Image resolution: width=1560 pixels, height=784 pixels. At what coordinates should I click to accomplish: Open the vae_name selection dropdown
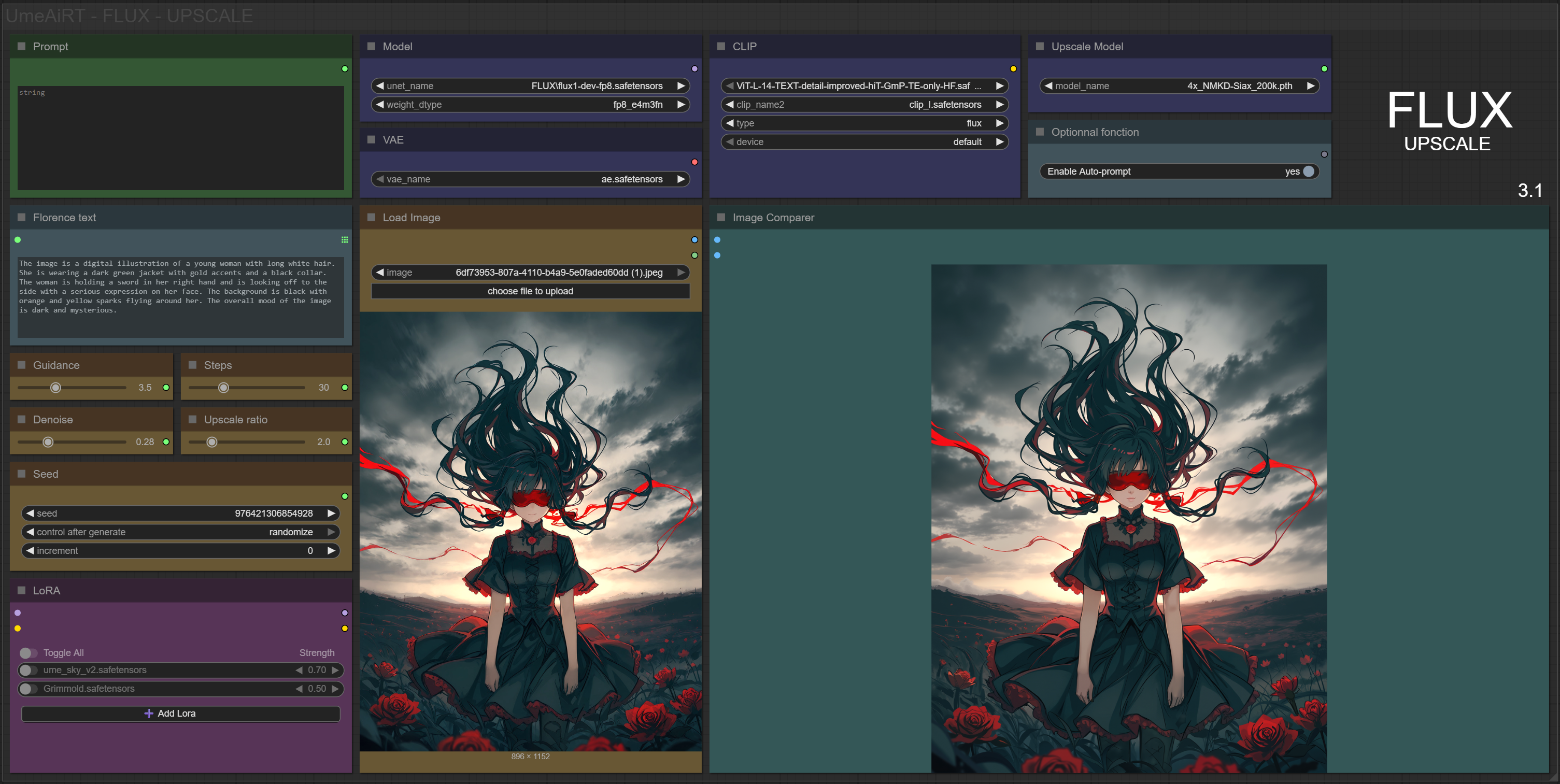530,179
